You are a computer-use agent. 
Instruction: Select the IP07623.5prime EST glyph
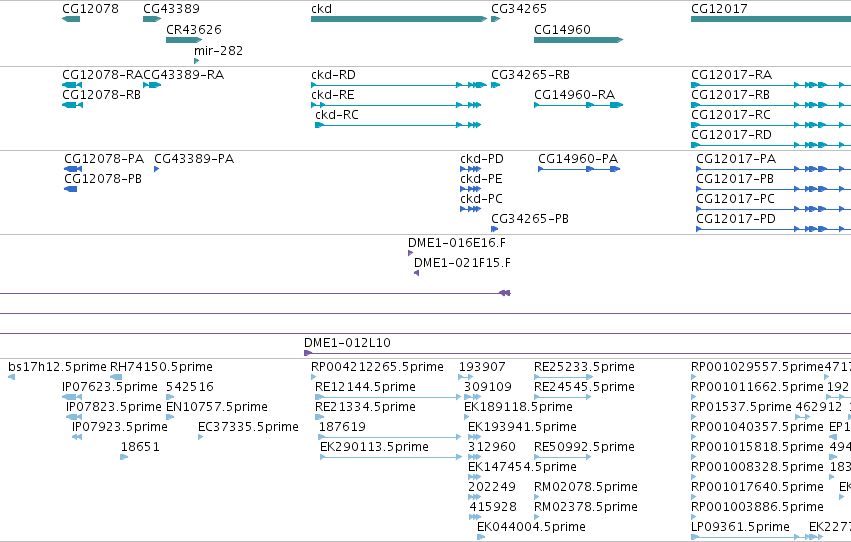point(72,397)
